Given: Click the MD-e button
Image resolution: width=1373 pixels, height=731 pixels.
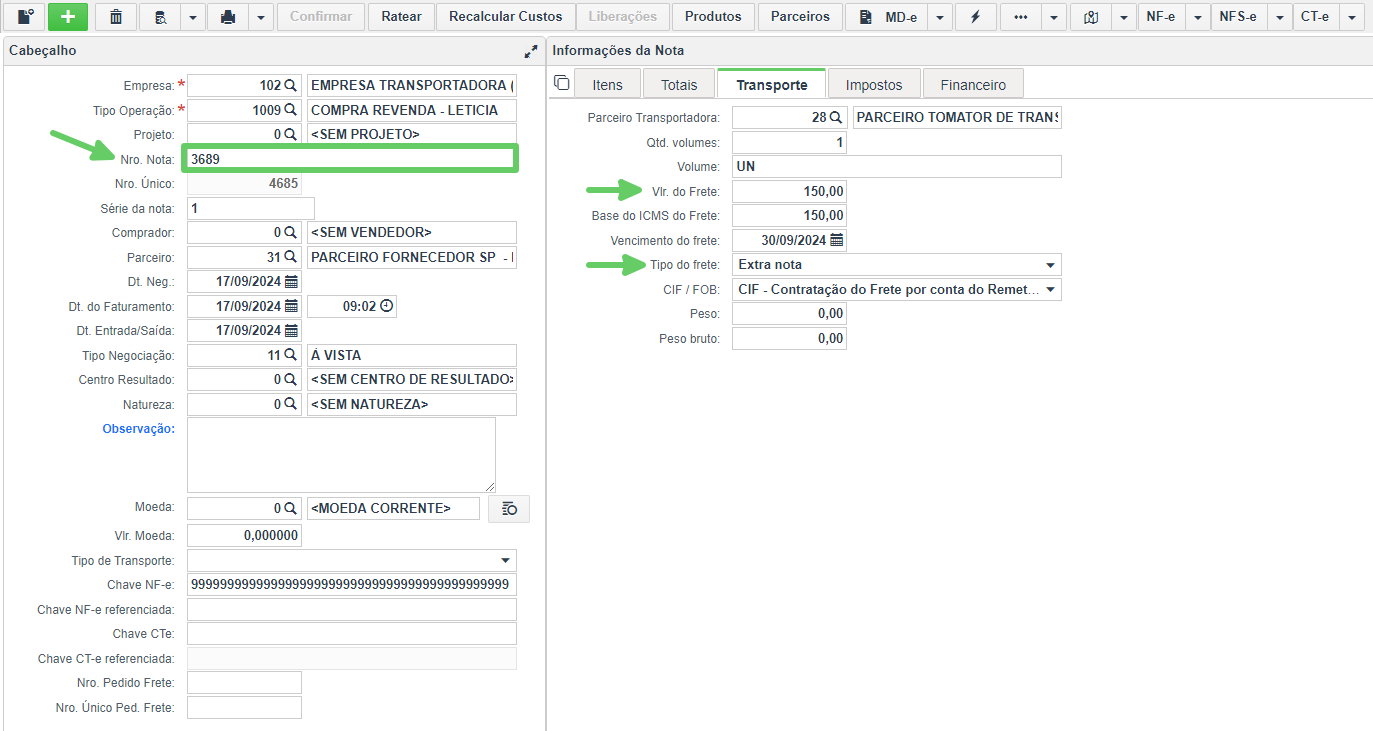Looking at the screenshot, I should (886, 17).
